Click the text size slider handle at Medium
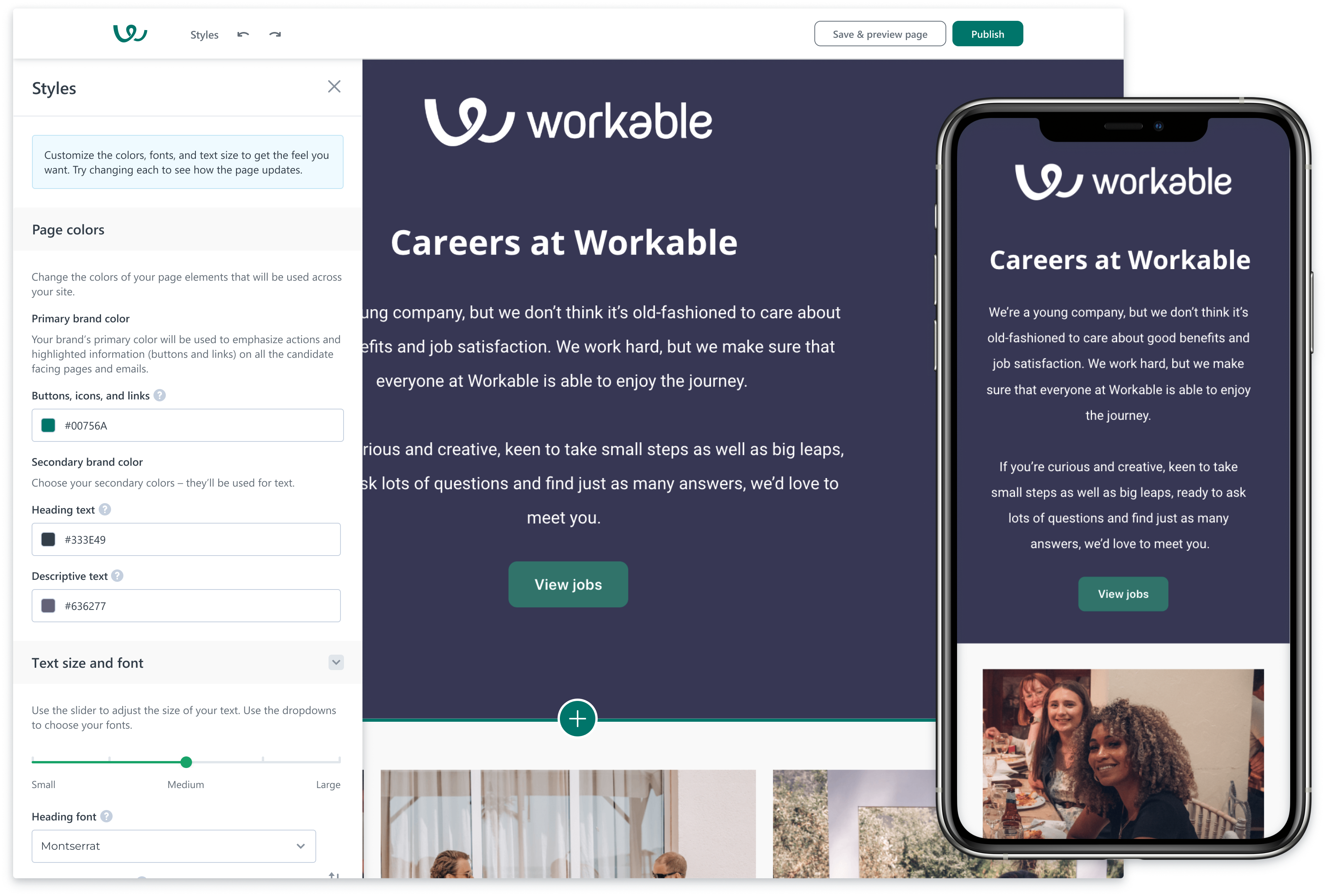The width and height of the screenshot is (1333, 896). pyautogui.click(x=186, y=762)
